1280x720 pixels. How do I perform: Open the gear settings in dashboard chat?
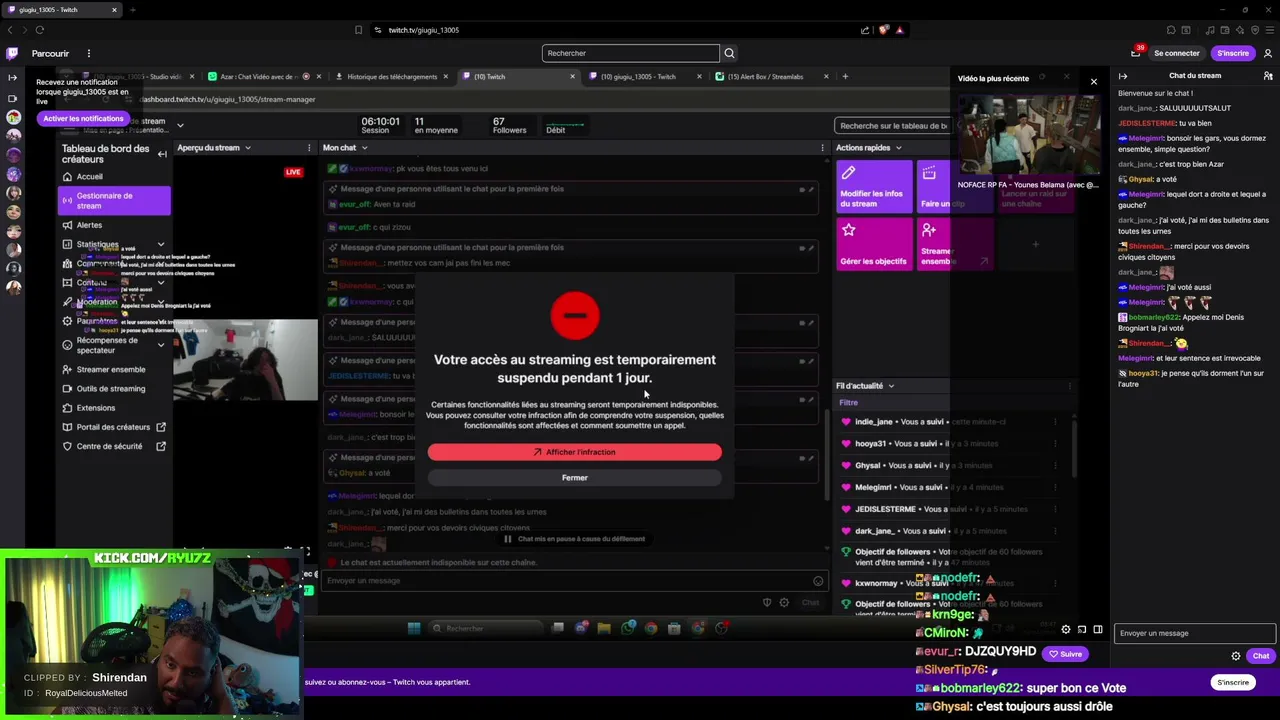click(784, 602)
